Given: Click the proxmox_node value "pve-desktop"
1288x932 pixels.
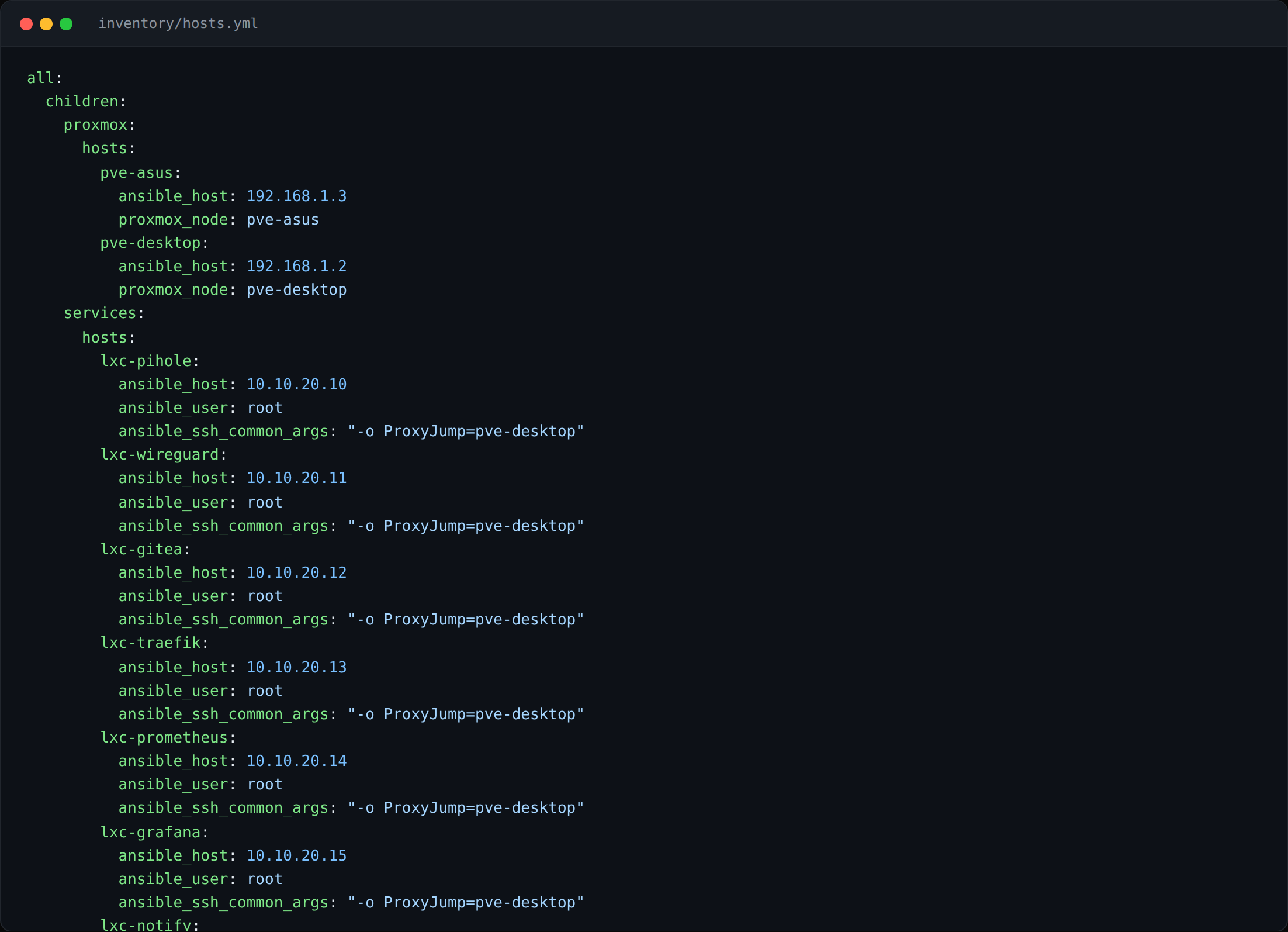Looking at the screenshot, I should (297, 289).
